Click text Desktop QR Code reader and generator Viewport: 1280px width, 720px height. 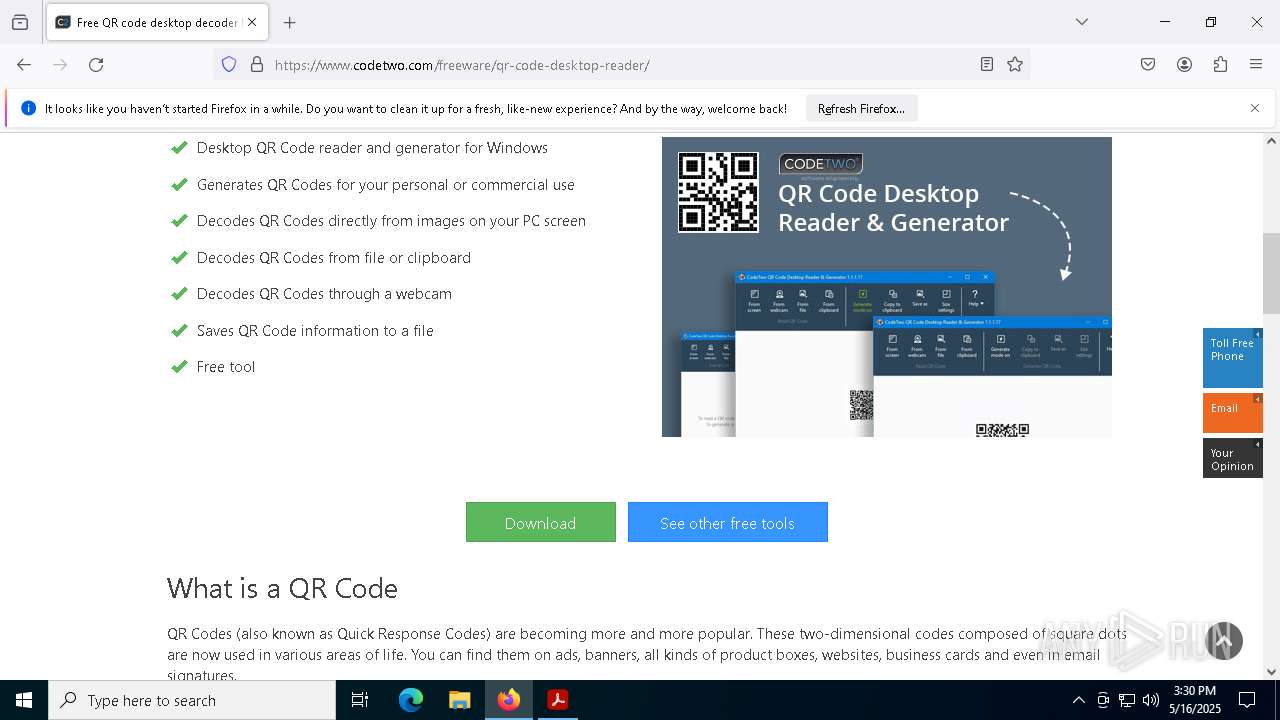(x=372, y=148)
